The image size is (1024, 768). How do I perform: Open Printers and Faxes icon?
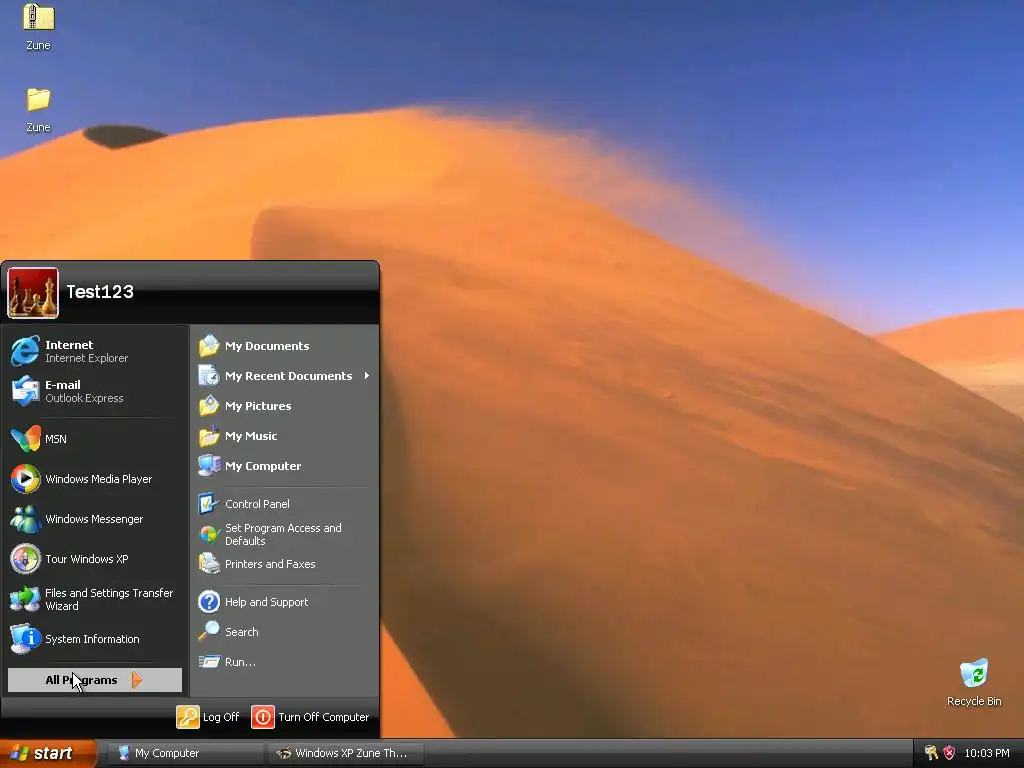(x=209, y=564)
